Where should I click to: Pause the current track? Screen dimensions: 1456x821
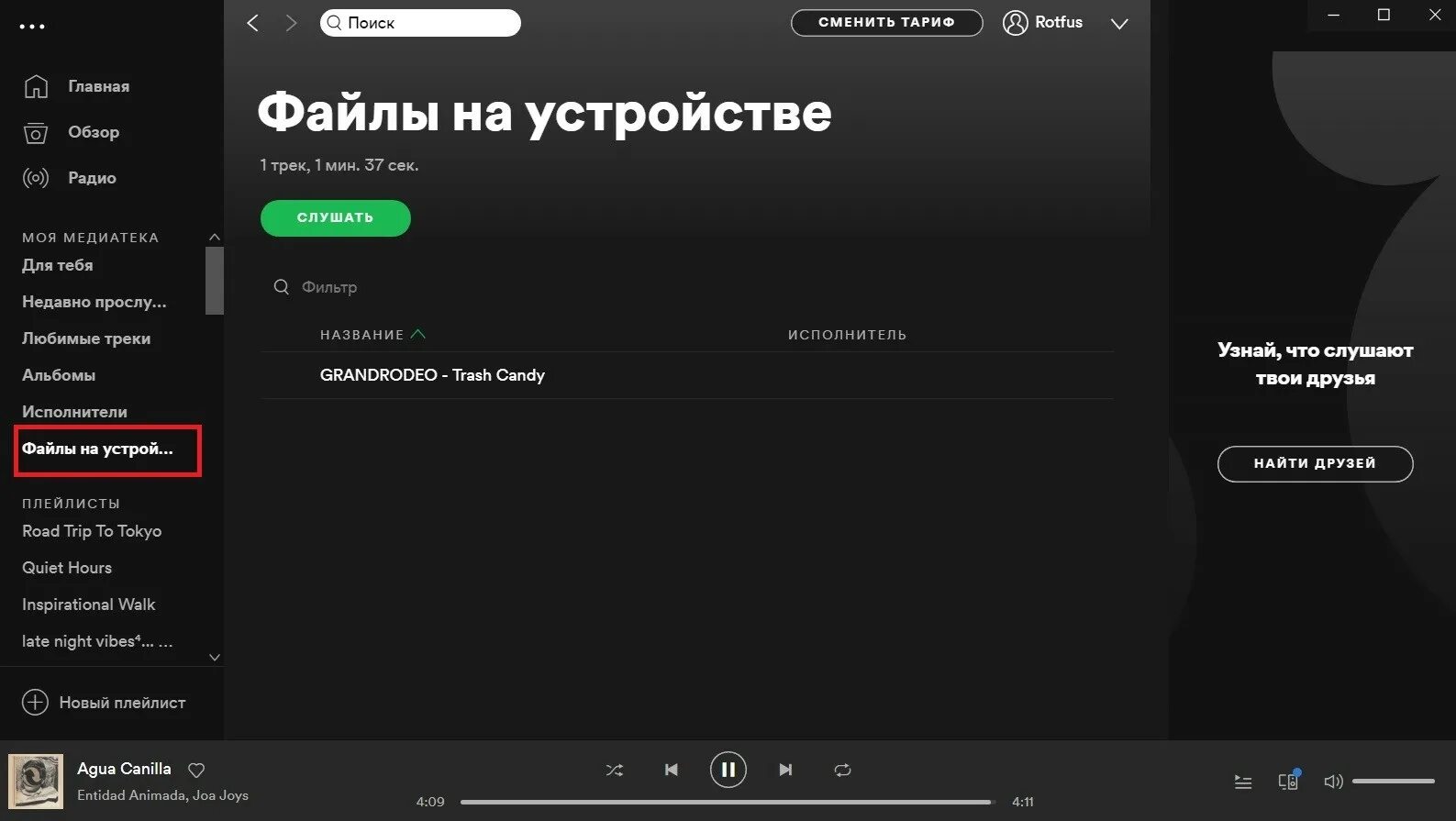[x=728, y=770]
